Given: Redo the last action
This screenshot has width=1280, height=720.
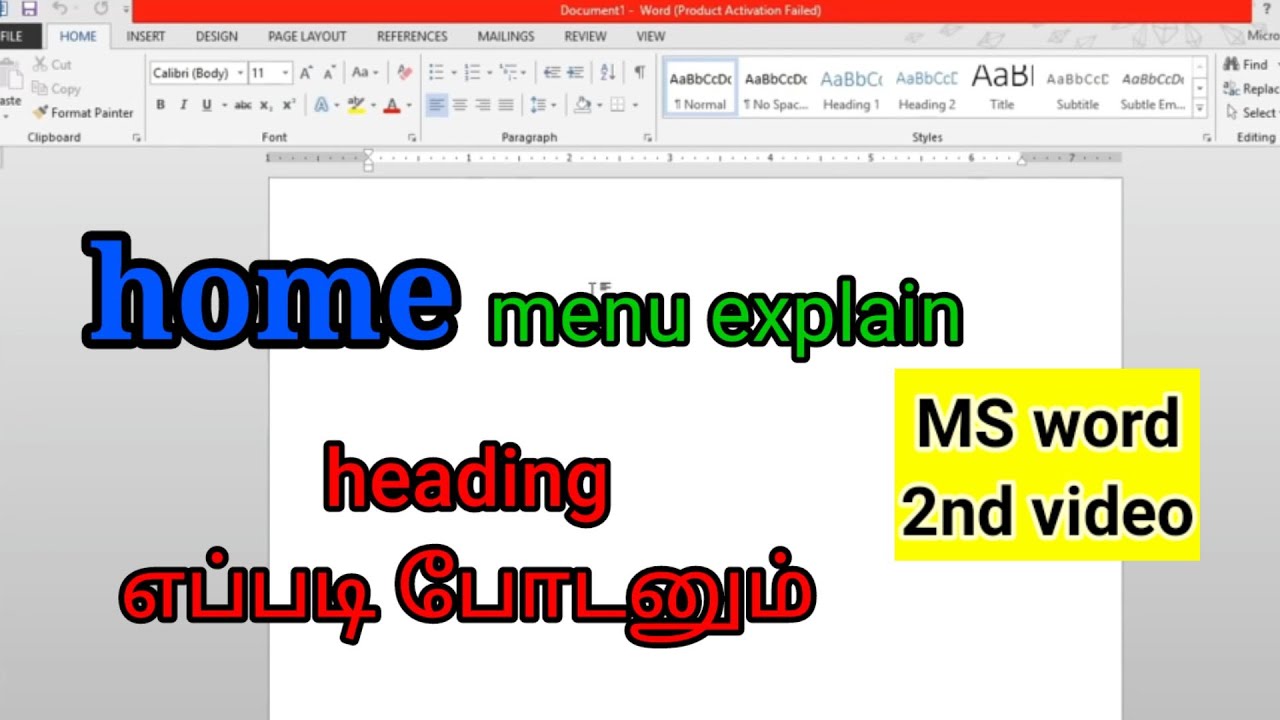Looking at the screenshot, I should 101,9.
